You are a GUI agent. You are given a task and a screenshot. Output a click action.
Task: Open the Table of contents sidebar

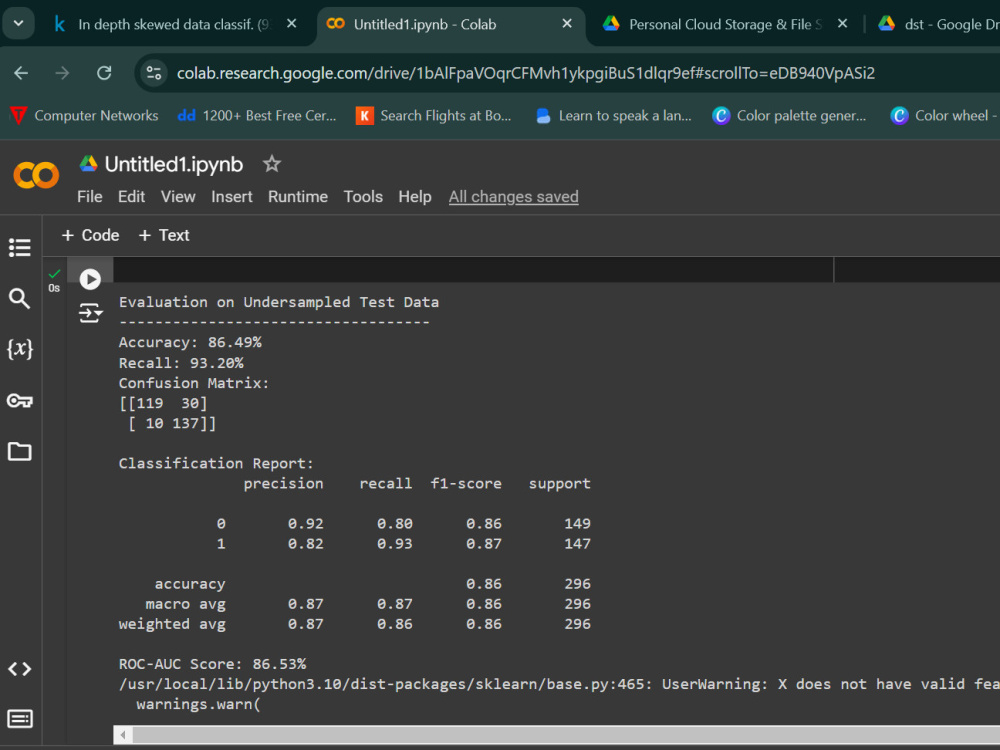pos(20,247)
